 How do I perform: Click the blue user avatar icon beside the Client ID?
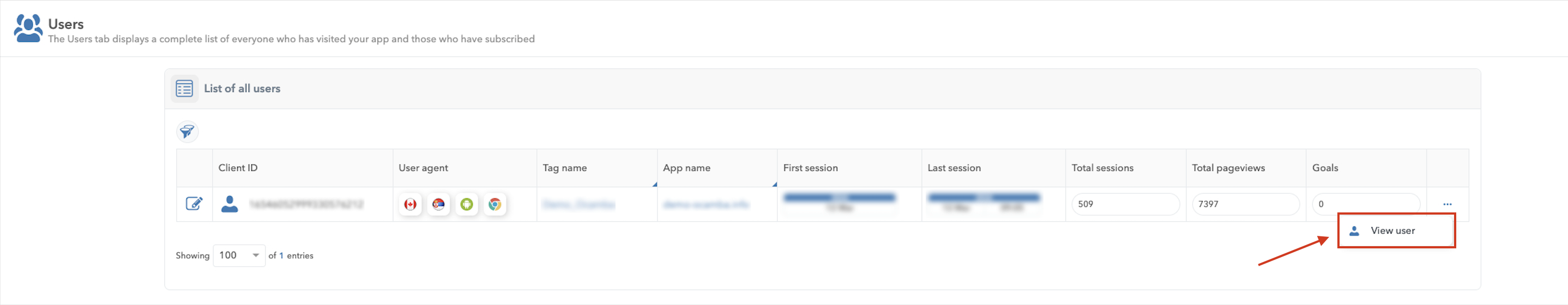(x=230, y=204)
